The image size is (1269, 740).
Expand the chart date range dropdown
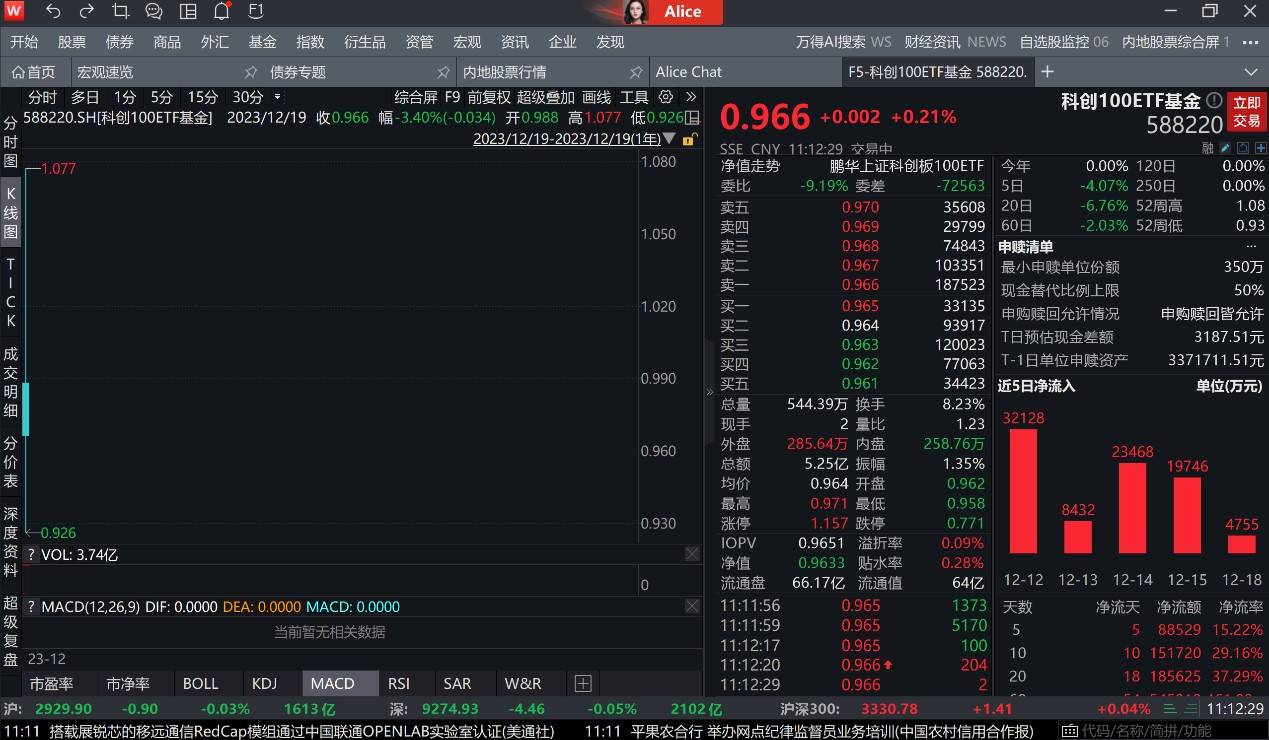click(672, 137)
